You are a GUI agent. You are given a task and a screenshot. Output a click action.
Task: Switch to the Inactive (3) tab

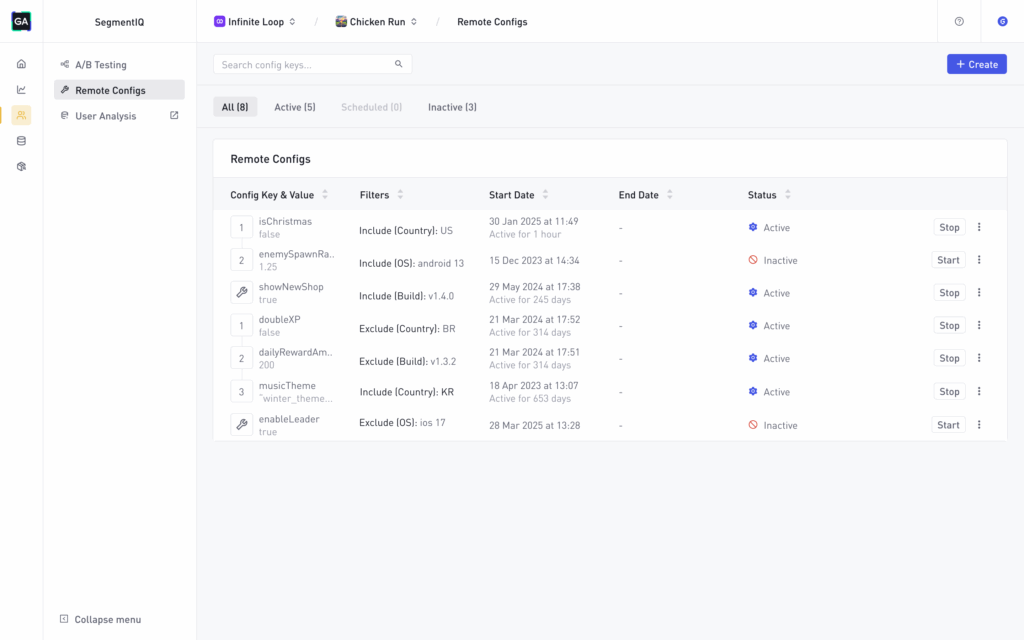coord(452,107)
